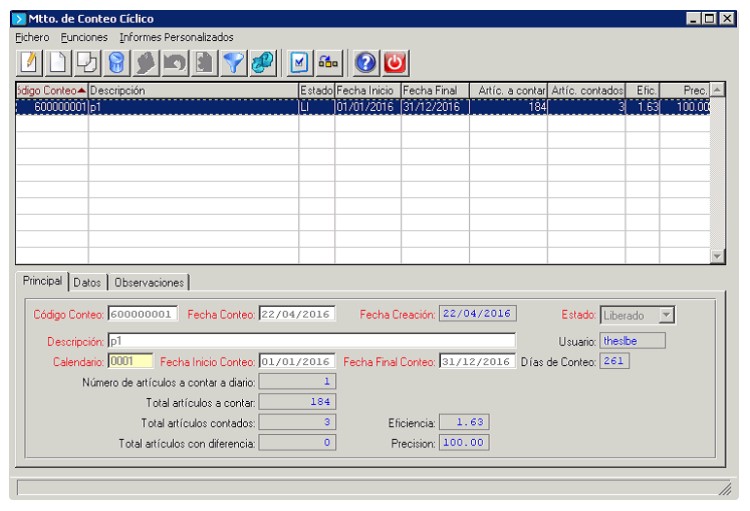Click the Total artículos con diferencia field
750x511 pixels.
pyautogui.click(x=297, y=443)
